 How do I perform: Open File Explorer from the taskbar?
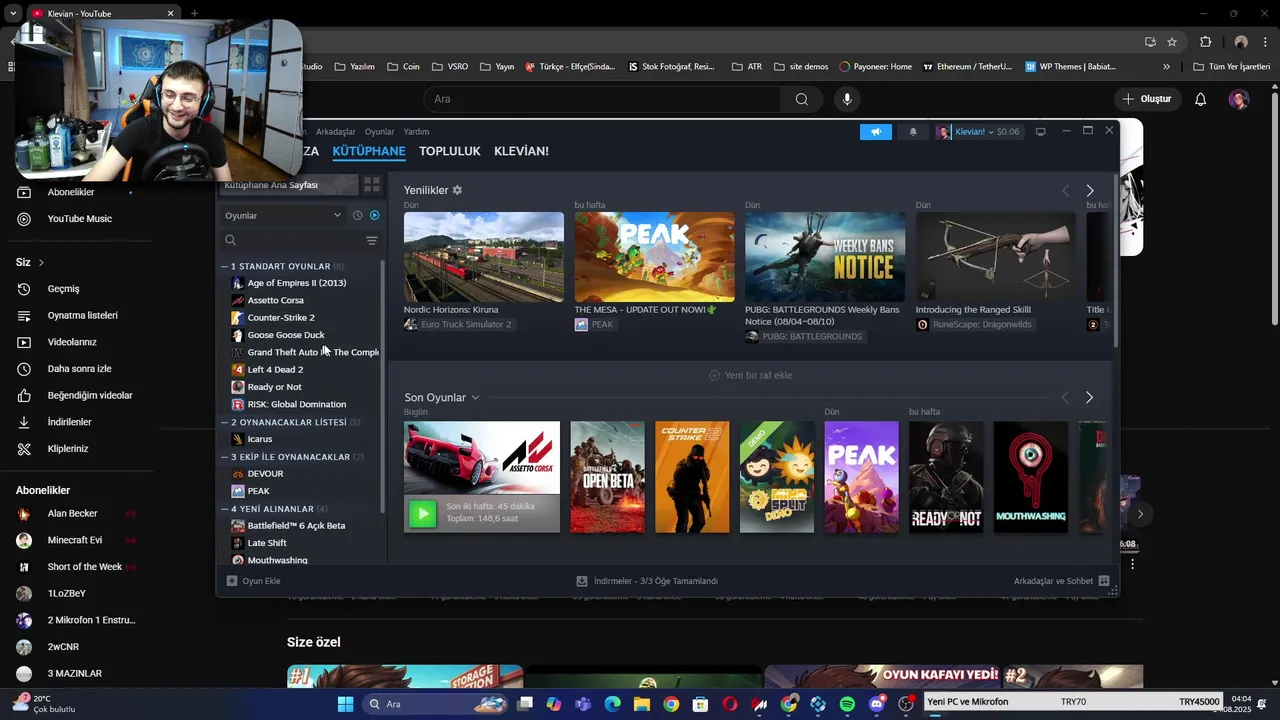click(642, 704)
